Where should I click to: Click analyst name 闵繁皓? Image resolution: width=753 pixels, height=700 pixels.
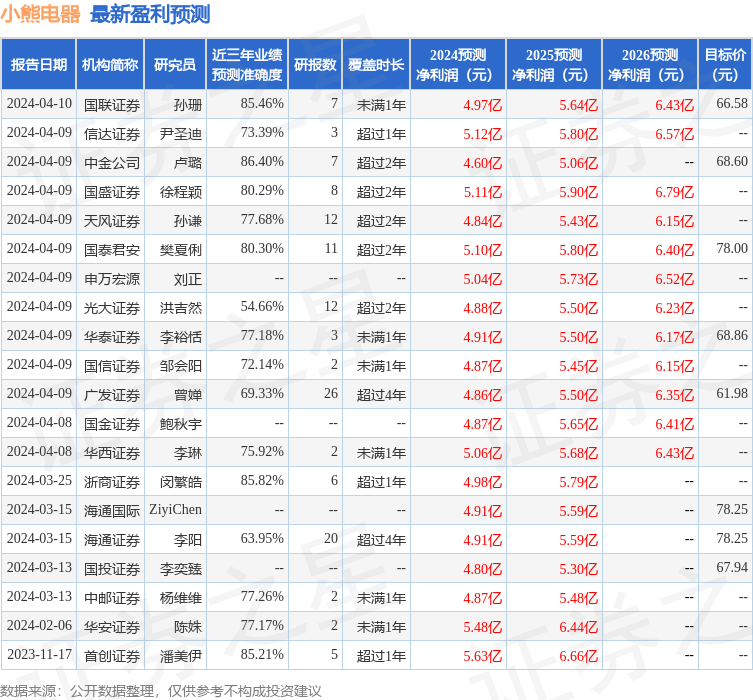(181, 482)
